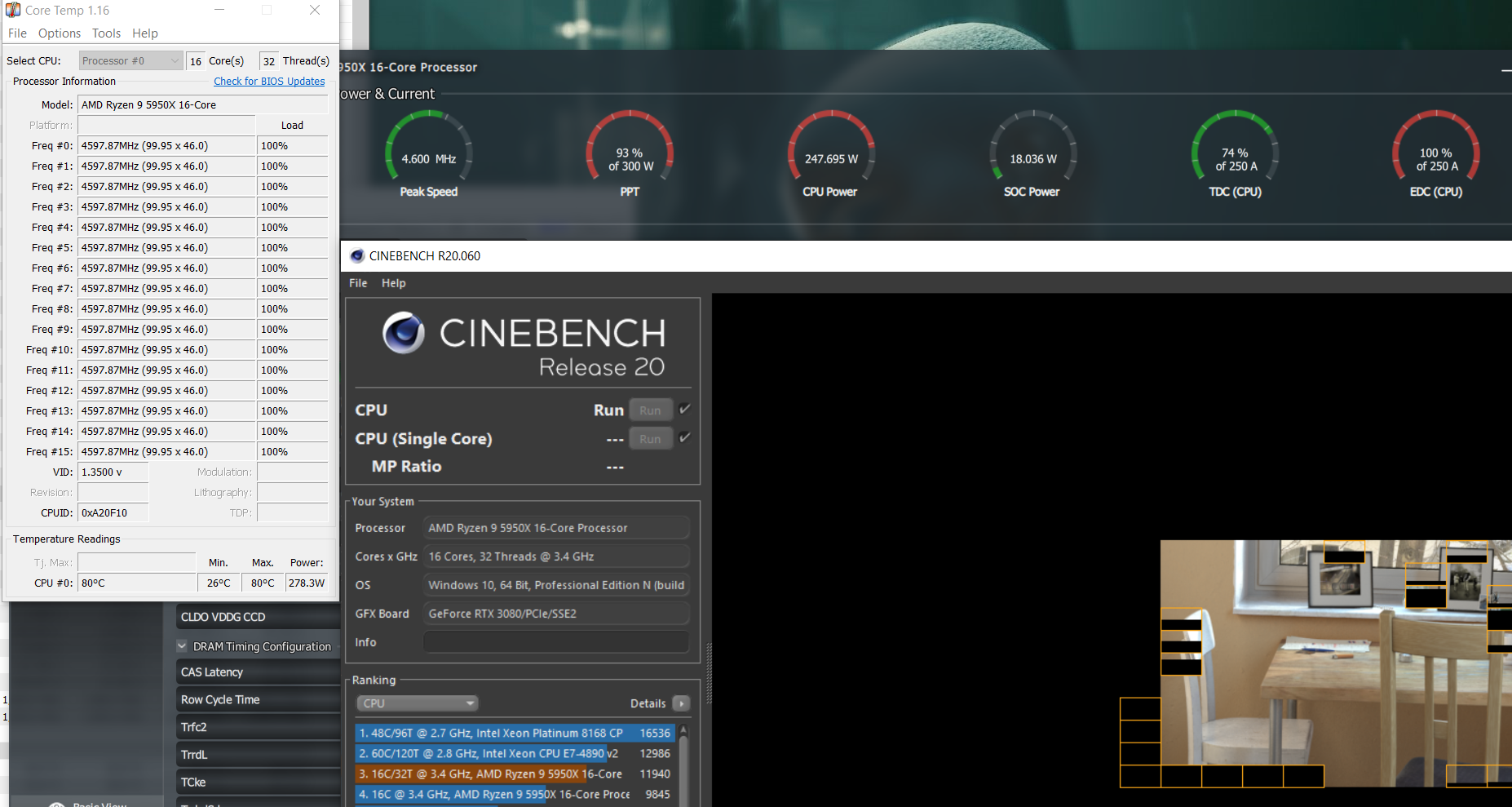Collapse the DRAM Timing Configuration section
This screenshot has height=807, width=1512.
point(182,646)
